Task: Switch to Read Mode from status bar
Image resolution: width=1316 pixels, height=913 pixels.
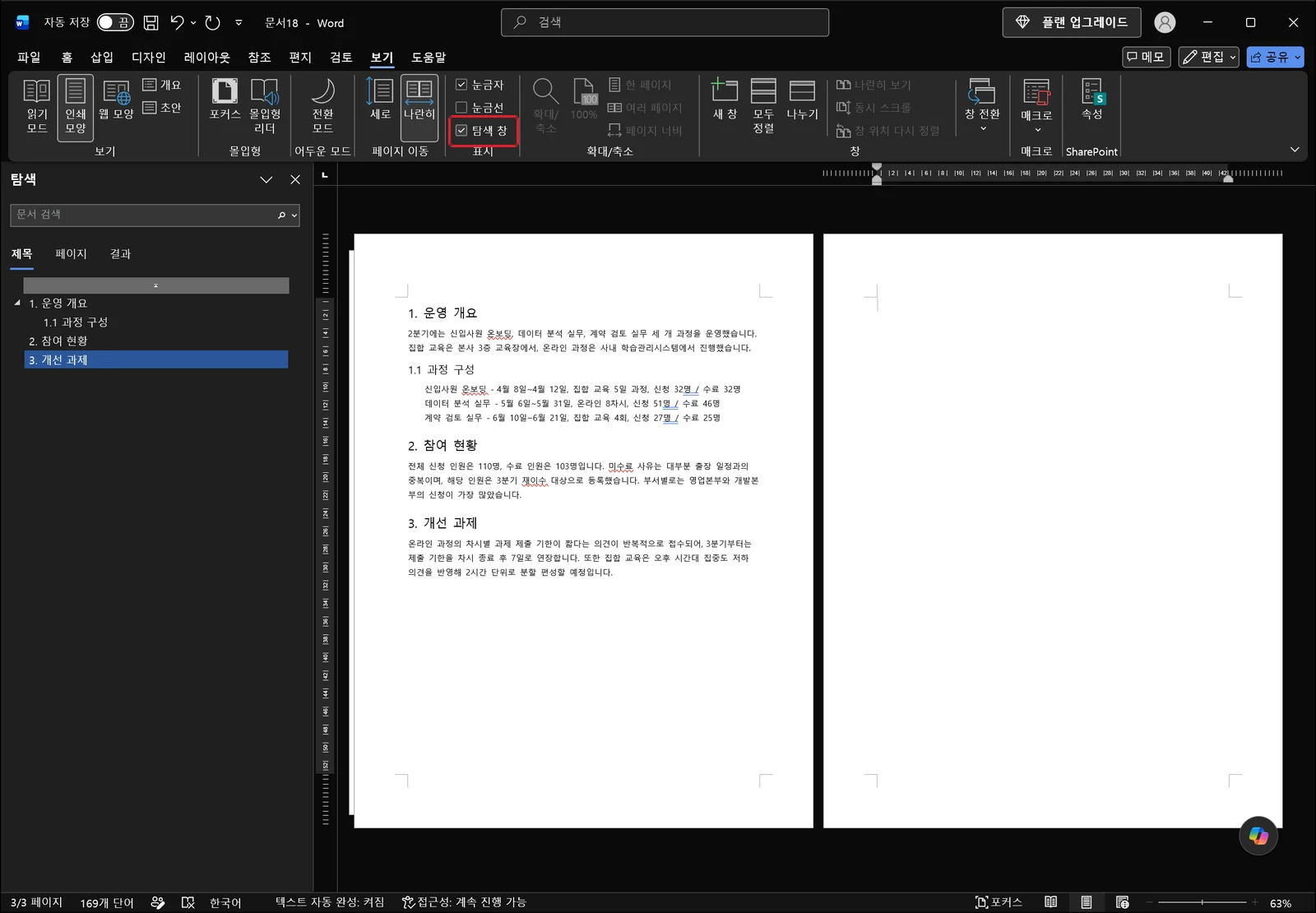Action: pos(1050,902)
